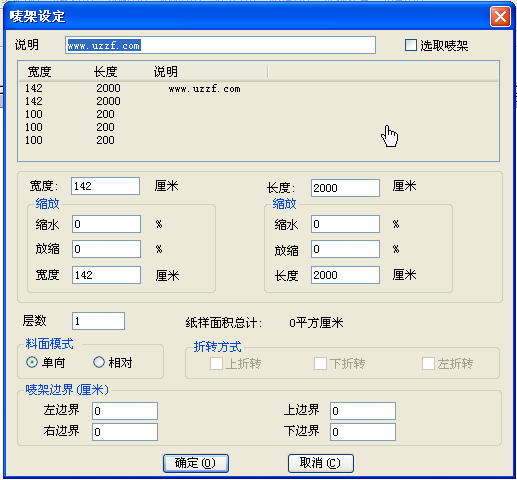Toggle the 上折转 checkbox
The image size is (517, 480).
coord(216,363)
